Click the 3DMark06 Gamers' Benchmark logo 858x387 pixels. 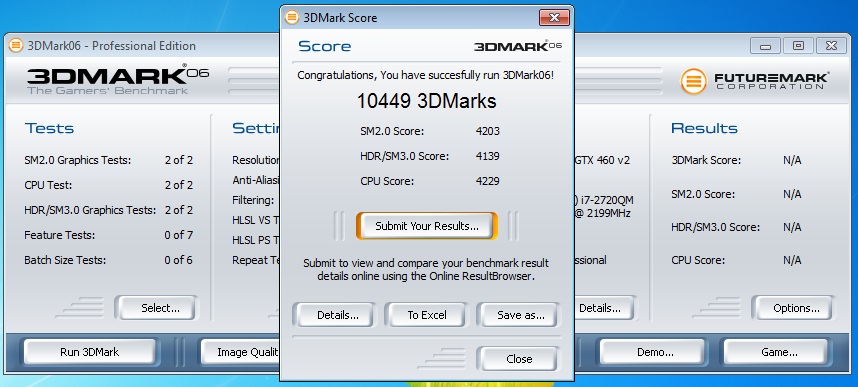118,80
